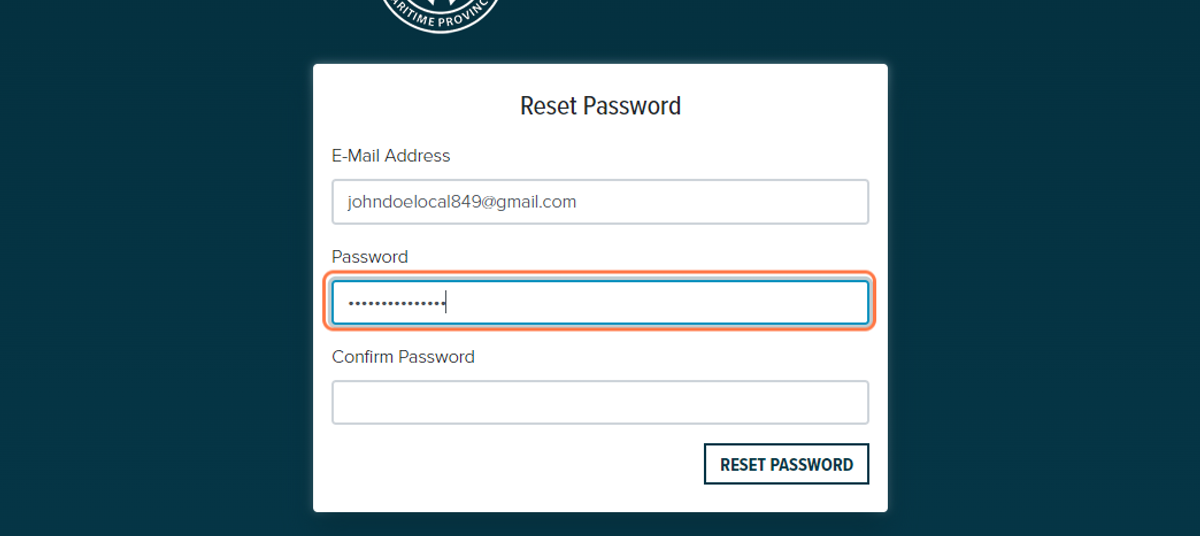Click the RESET PASSWORD button
1200x536 pixels.
(x=786, y=464)
